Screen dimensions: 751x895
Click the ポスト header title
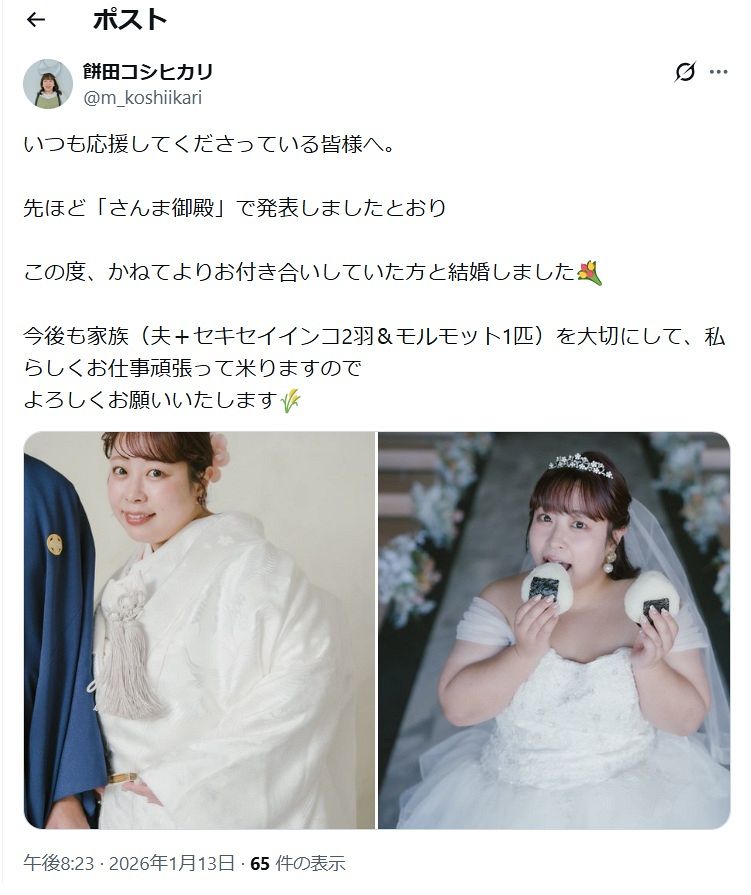[x=130, y=20]
